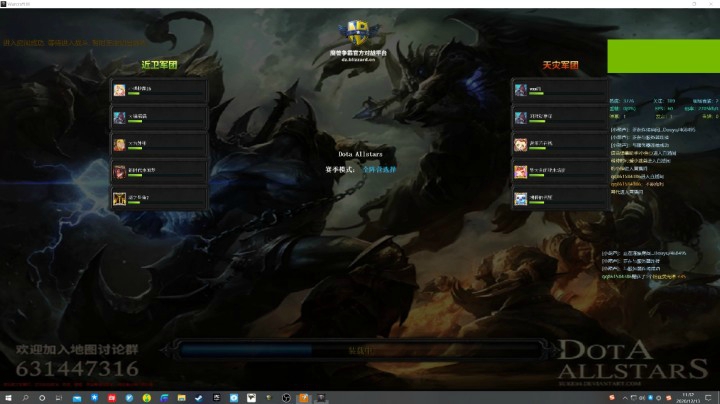Image resolution: width=720 pixels, height=404 pixels.
Task: Click the taskbar clock and date
Action: (x=688, y=398)
